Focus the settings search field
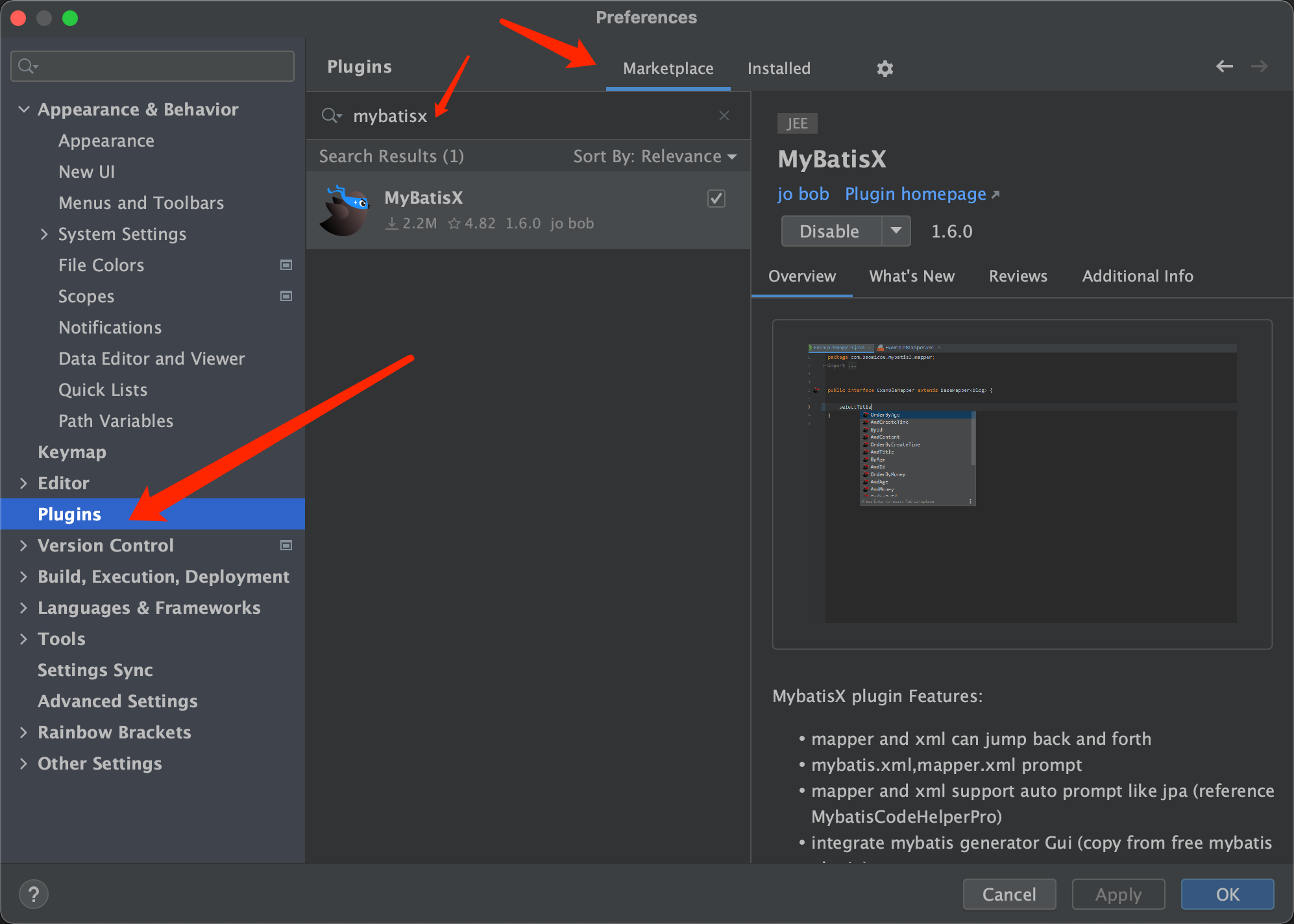 pyautogui.click(x=153, y=66)
